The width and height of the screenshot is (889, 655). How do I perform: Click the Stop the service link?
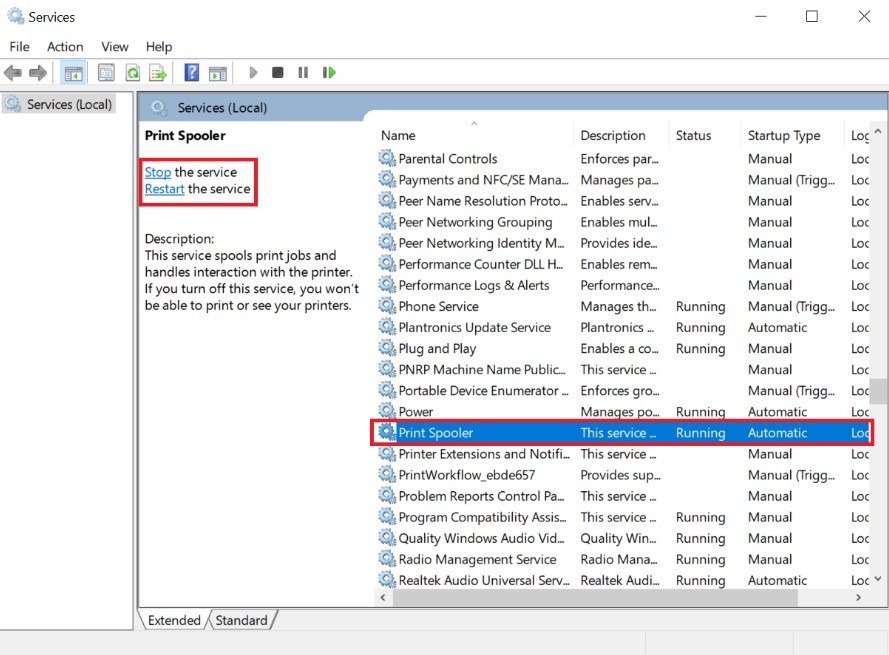(158, 172)
